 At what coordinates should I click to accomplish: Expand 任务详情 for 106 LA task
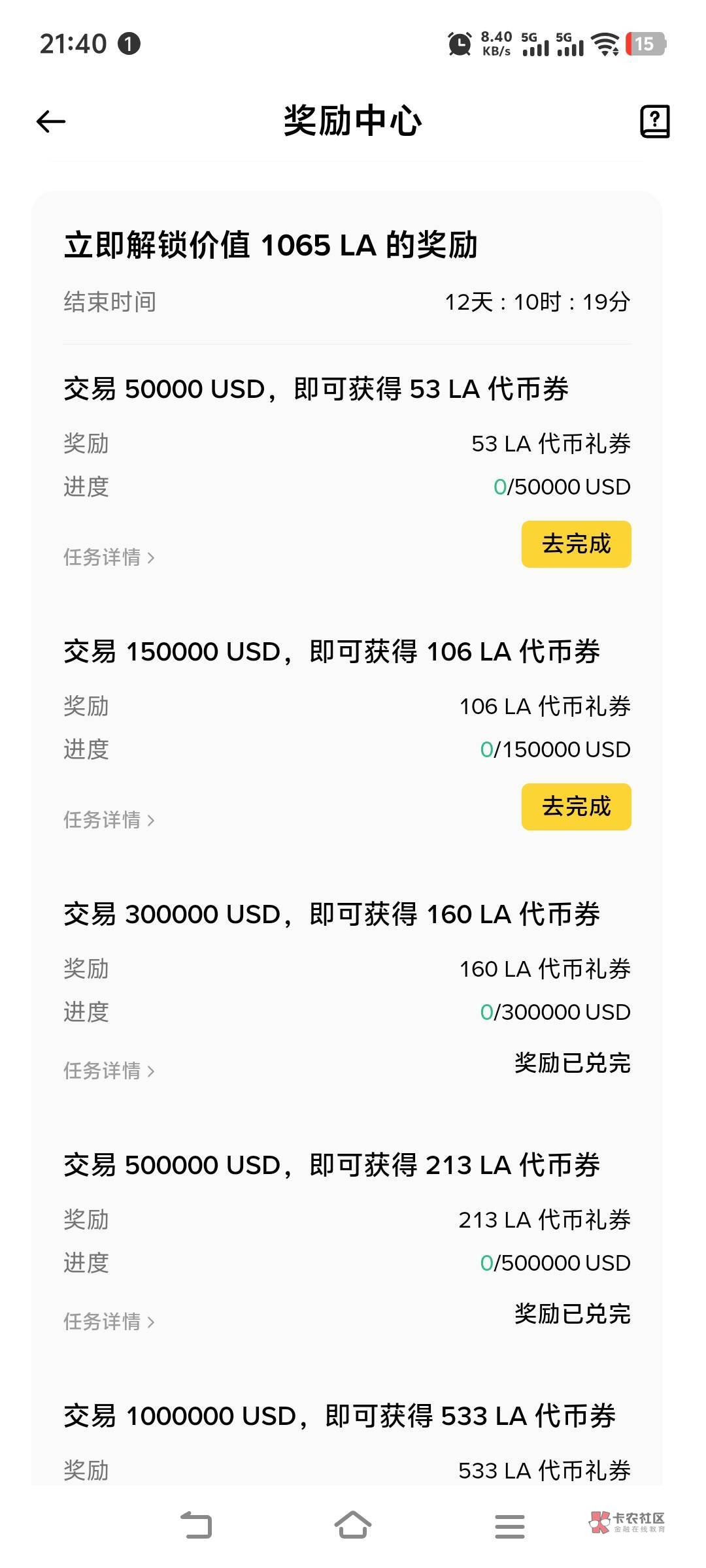click(109, 820)
